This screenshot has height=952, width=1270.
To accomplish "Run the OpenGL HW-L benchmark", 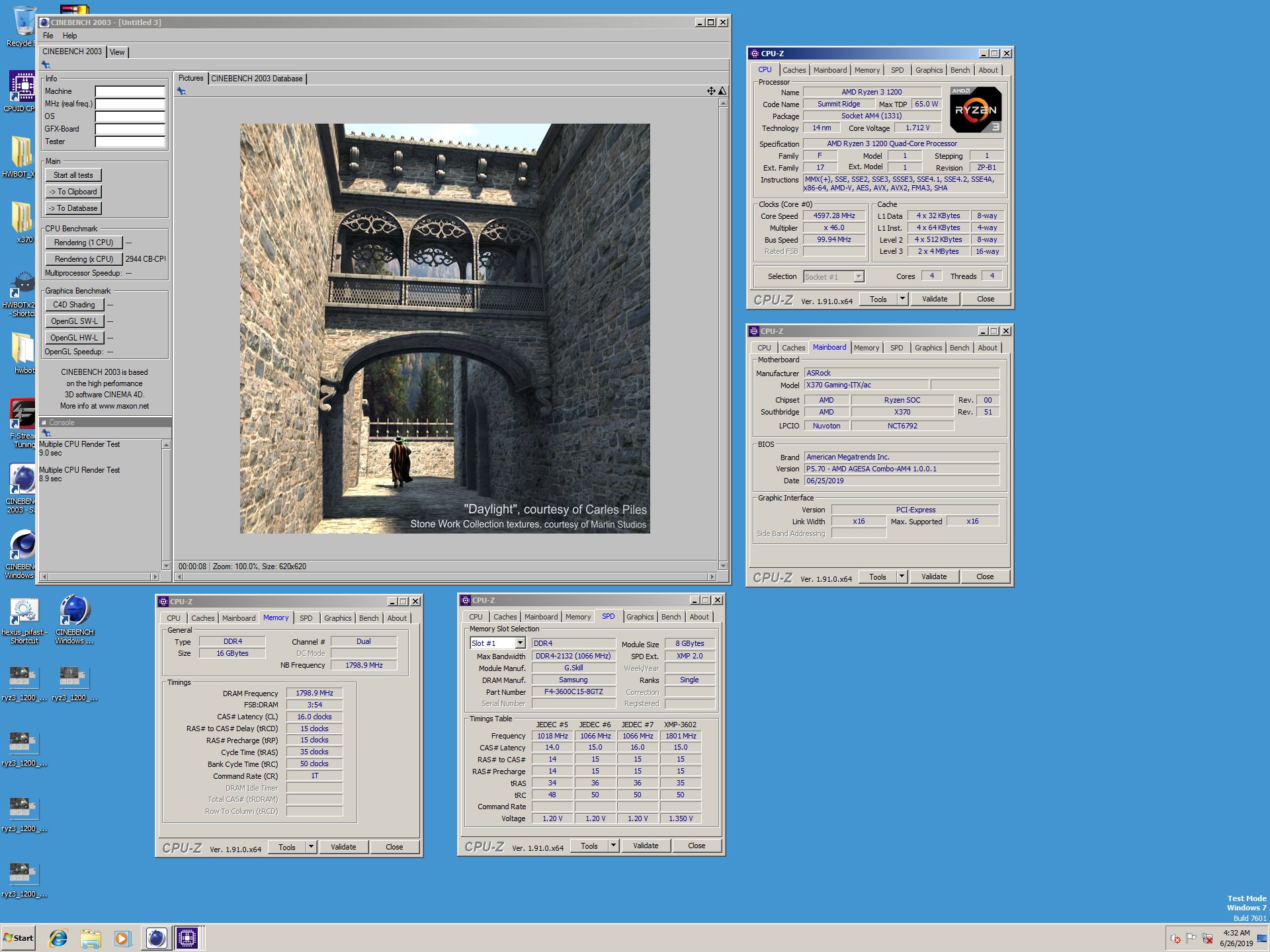I will coord(74,338).
